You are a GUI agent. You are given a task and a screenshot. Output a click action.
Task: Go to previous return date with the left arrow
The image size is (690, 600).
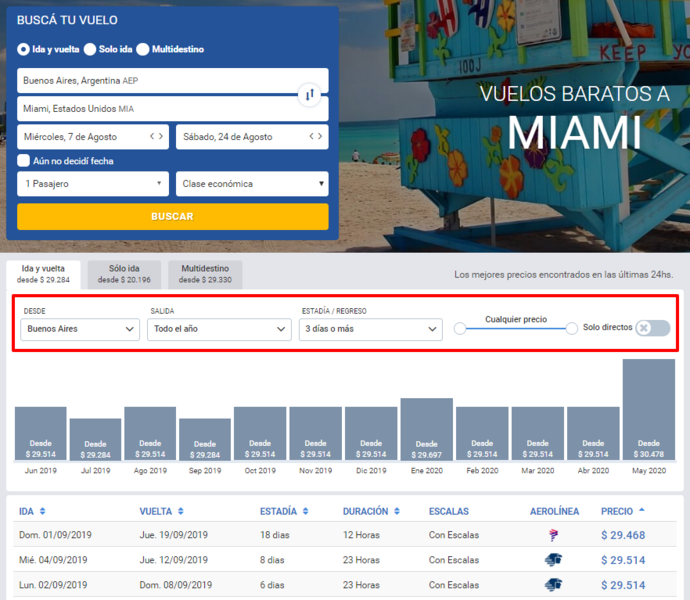[x=311, y=136]
